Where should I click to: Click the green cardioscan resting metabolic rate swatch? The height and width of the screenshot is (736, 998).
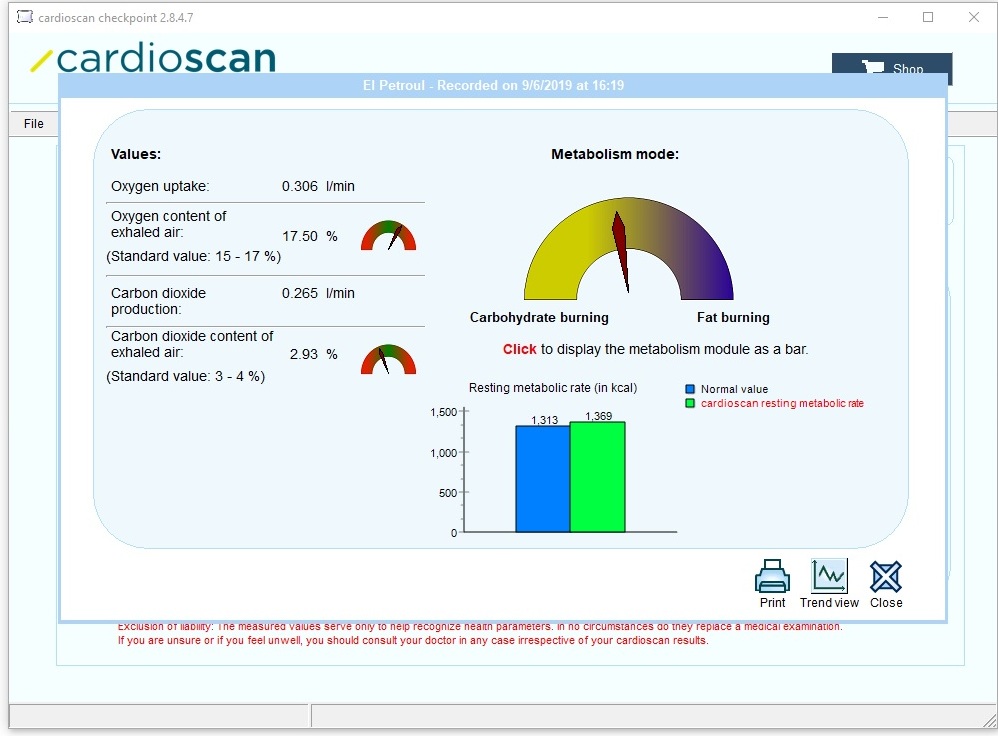[x=690, y=403]
